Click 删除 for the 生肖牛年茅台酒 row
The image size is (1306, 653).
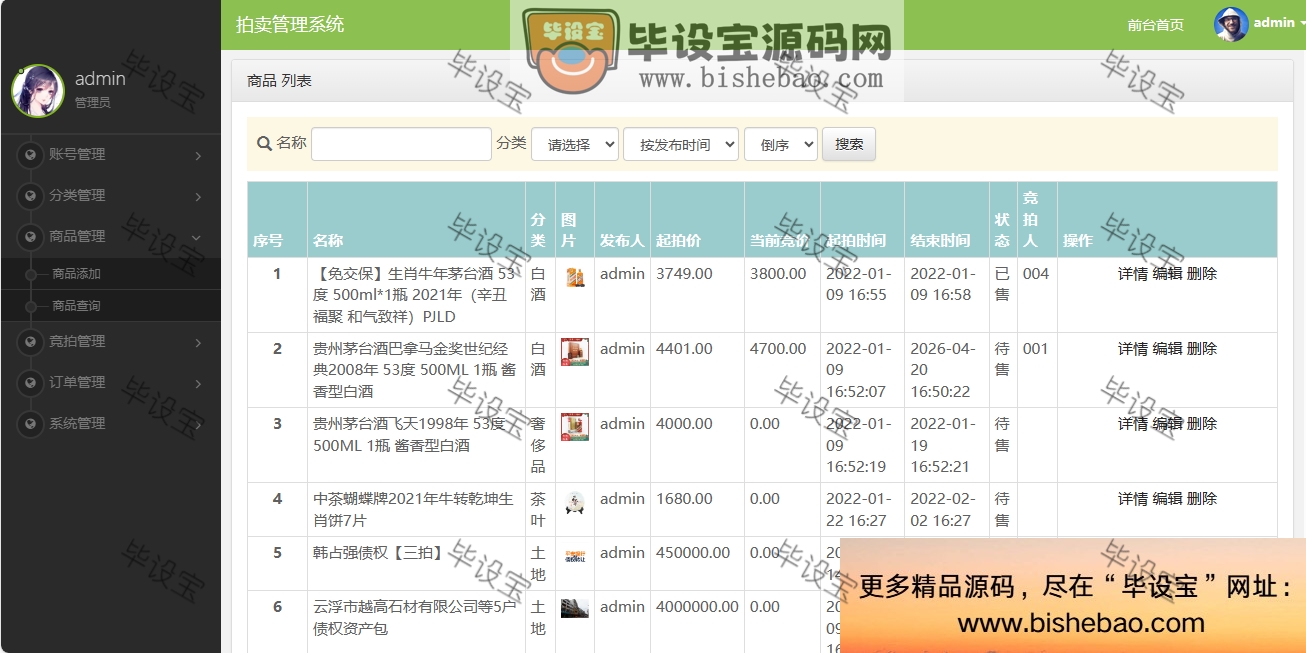click(x=1202, y=273)
